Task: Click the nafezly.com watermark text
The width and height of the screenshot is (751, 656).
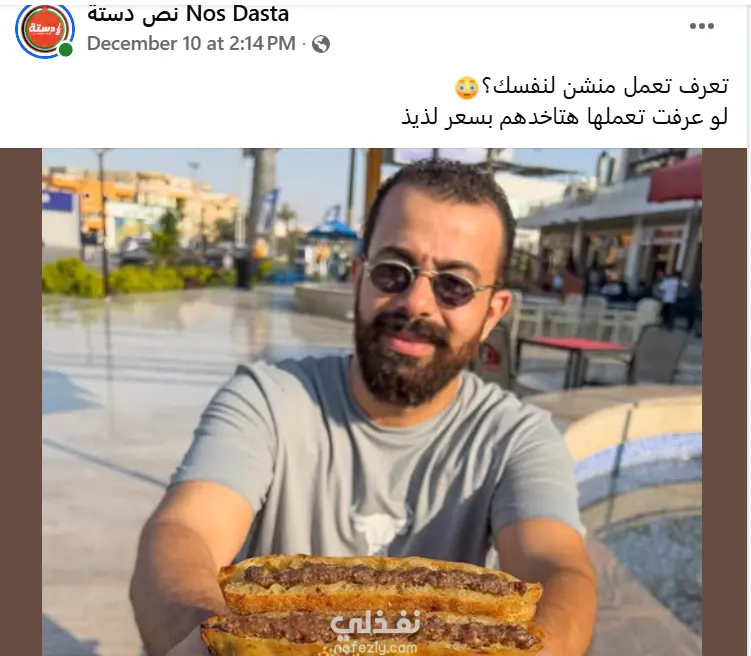Action: point(375,648)
